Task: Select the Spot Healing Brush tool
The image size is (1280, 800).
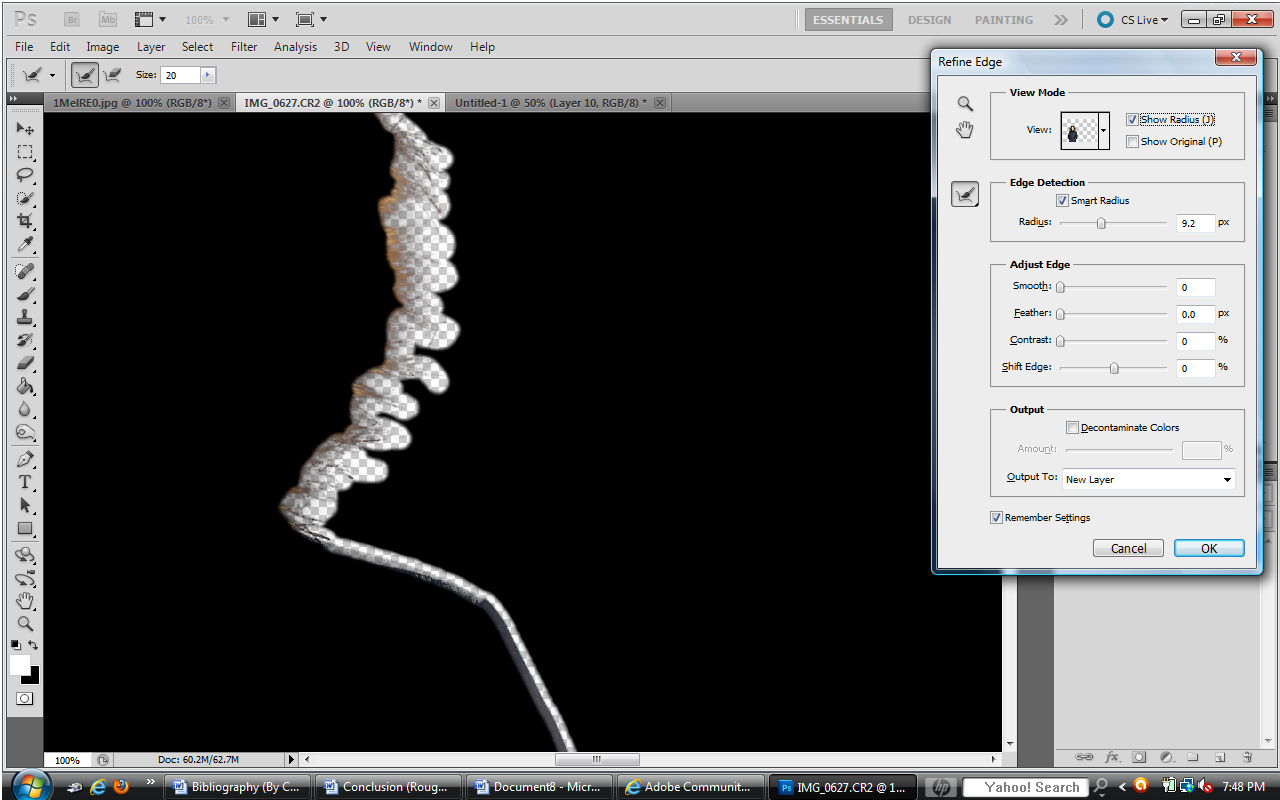Action: pos(25,271)
